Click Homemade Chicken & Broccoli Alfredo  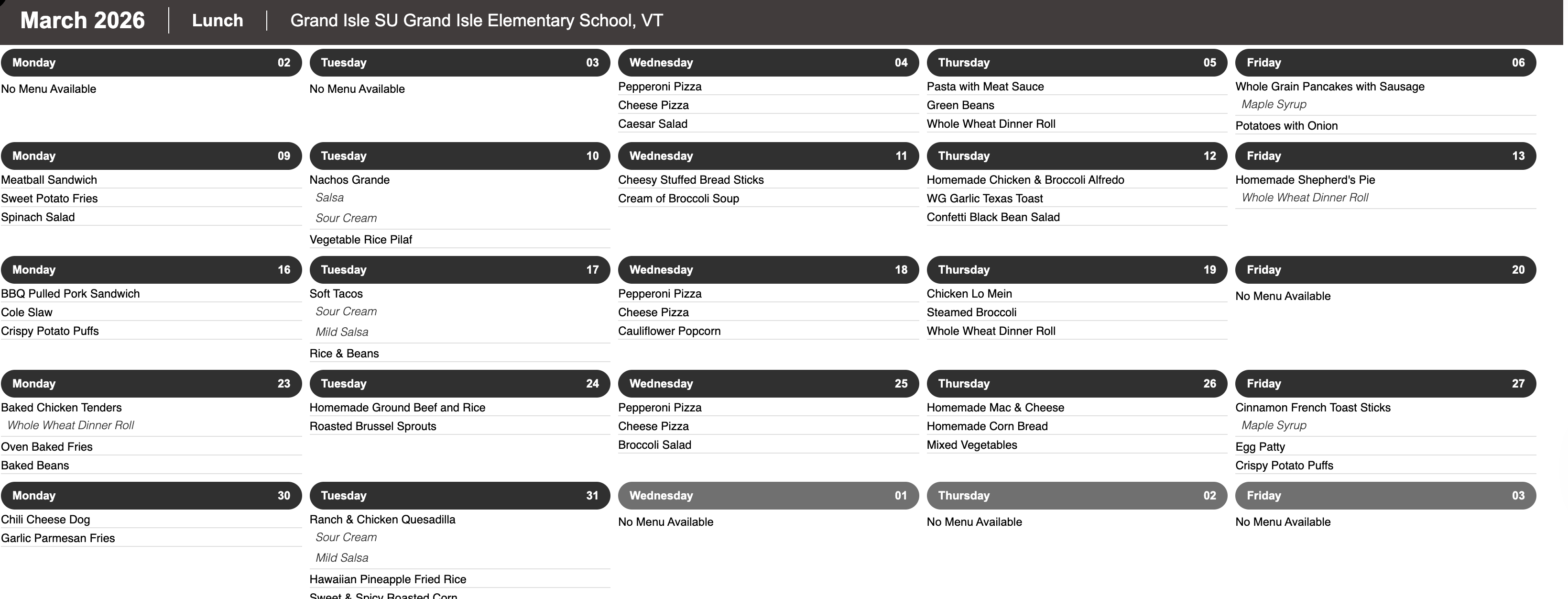(x=1025, y=180)
